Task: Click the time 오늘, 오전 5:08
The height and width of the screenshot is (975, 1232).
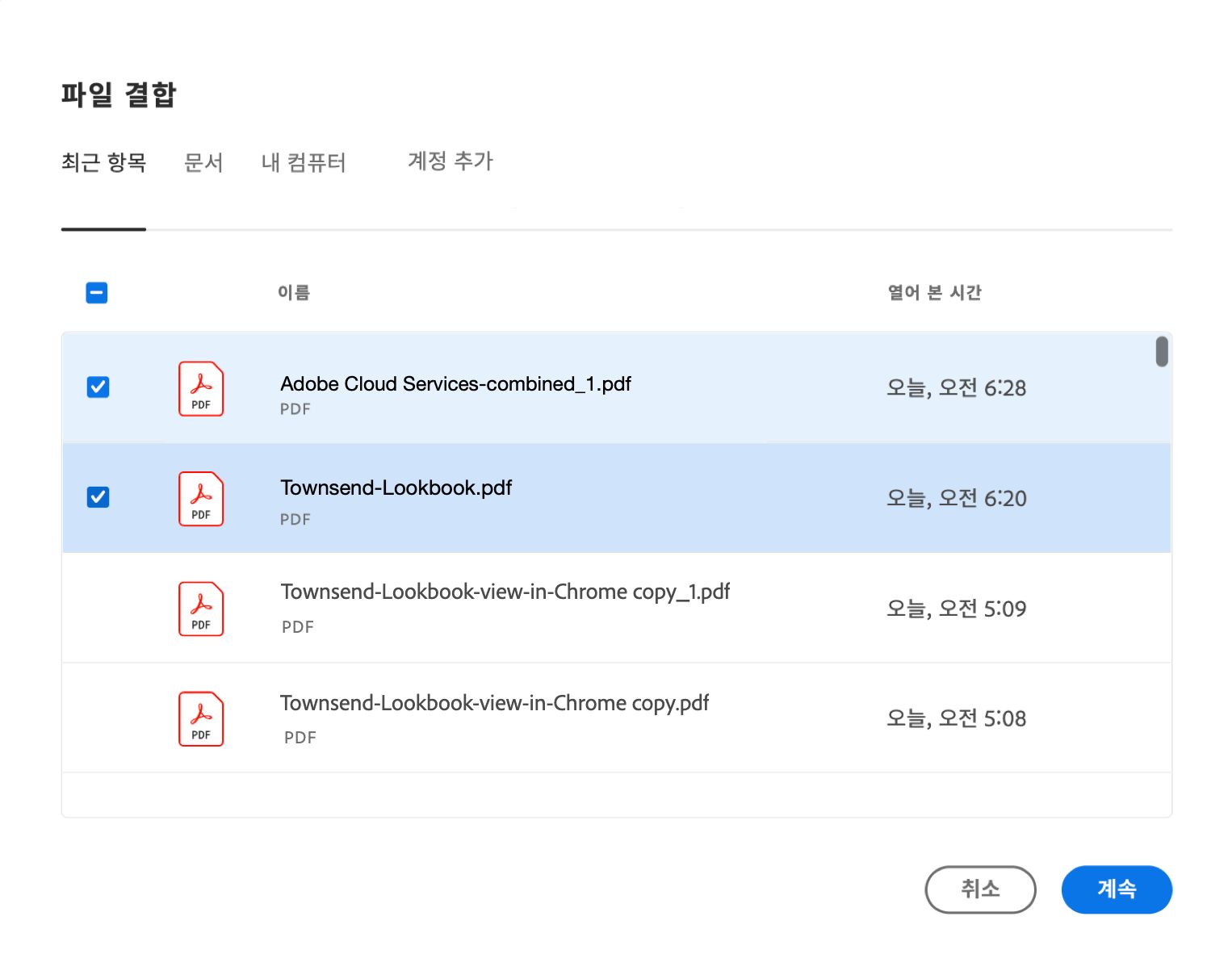Action: (956, 718)
